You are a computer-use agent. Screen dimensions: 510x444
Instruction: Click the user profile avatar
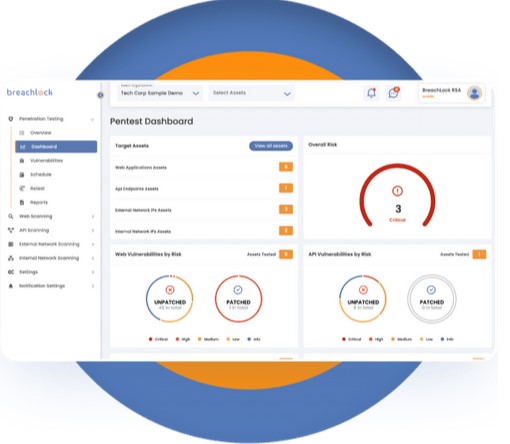click(474, 93)
